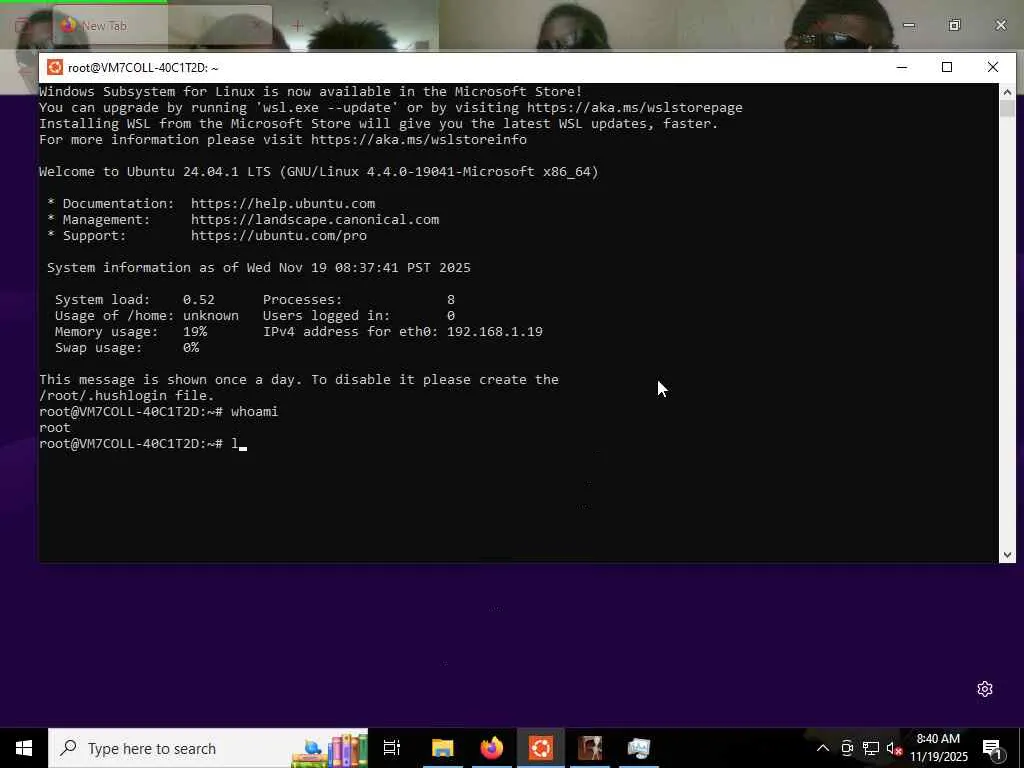Click the 'Usage of /home: unknown' entry
The height and width of the screenshot is (768, 1024).
[x=147, y=315]
